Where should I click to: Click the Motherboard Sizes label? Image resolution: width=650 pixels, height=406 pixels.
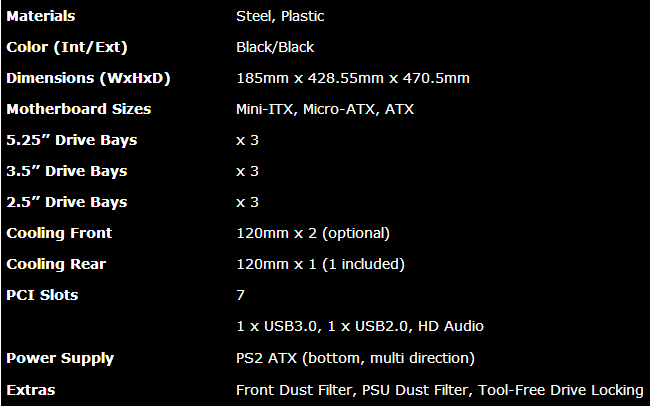79,109
